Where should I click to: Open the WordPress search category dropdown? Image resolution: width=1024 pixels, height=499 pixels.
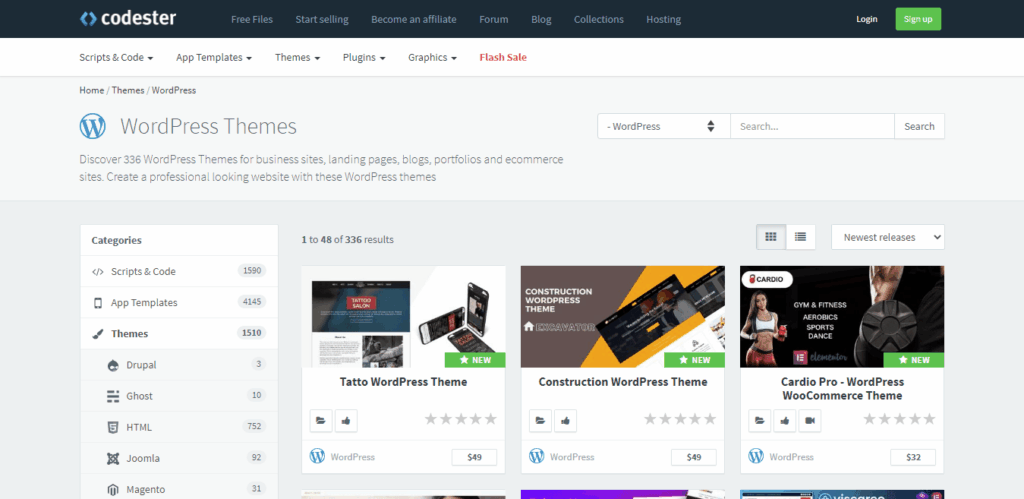(664, 126)
